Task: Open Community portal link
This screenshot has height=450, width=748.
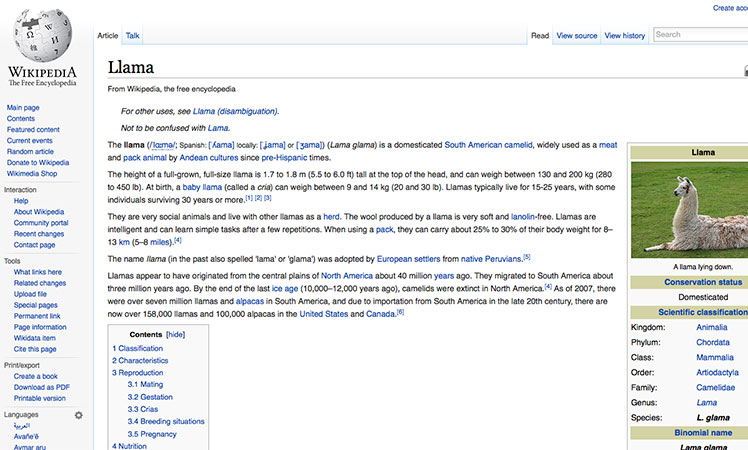Action: coord(41,223)
